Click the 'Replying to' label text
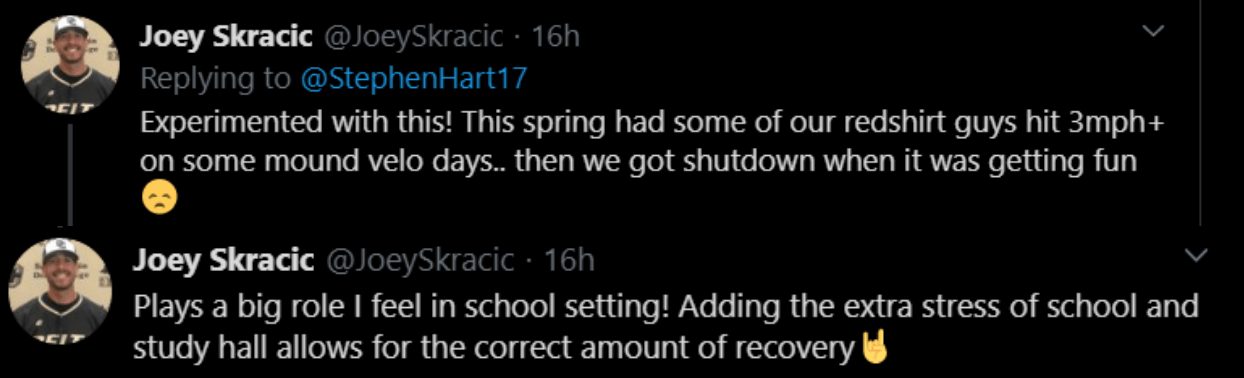The height and width of the screenshot is (378, 1244). 215,79
